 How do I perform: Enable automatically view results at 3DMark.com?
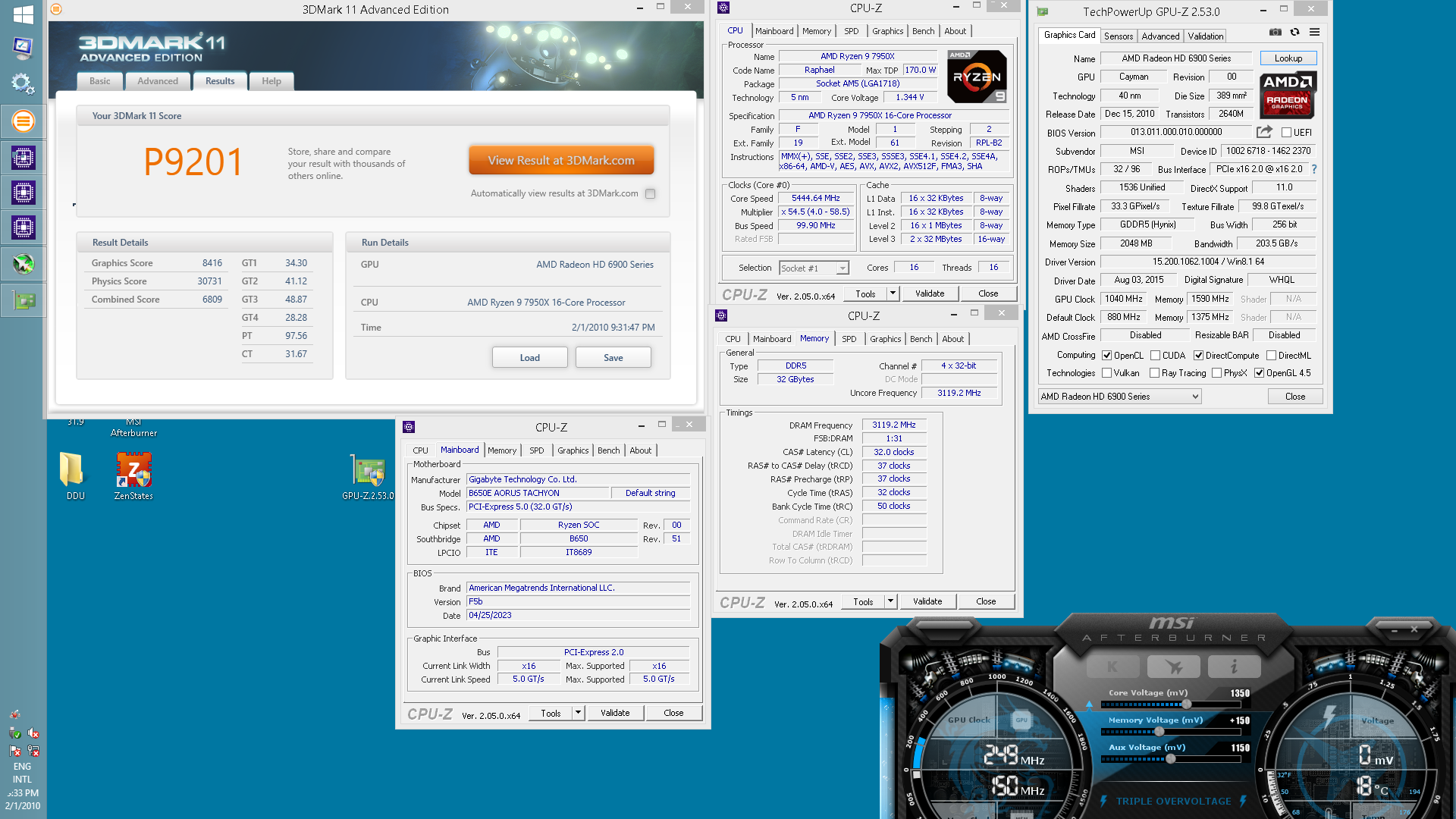click(650, 193)
